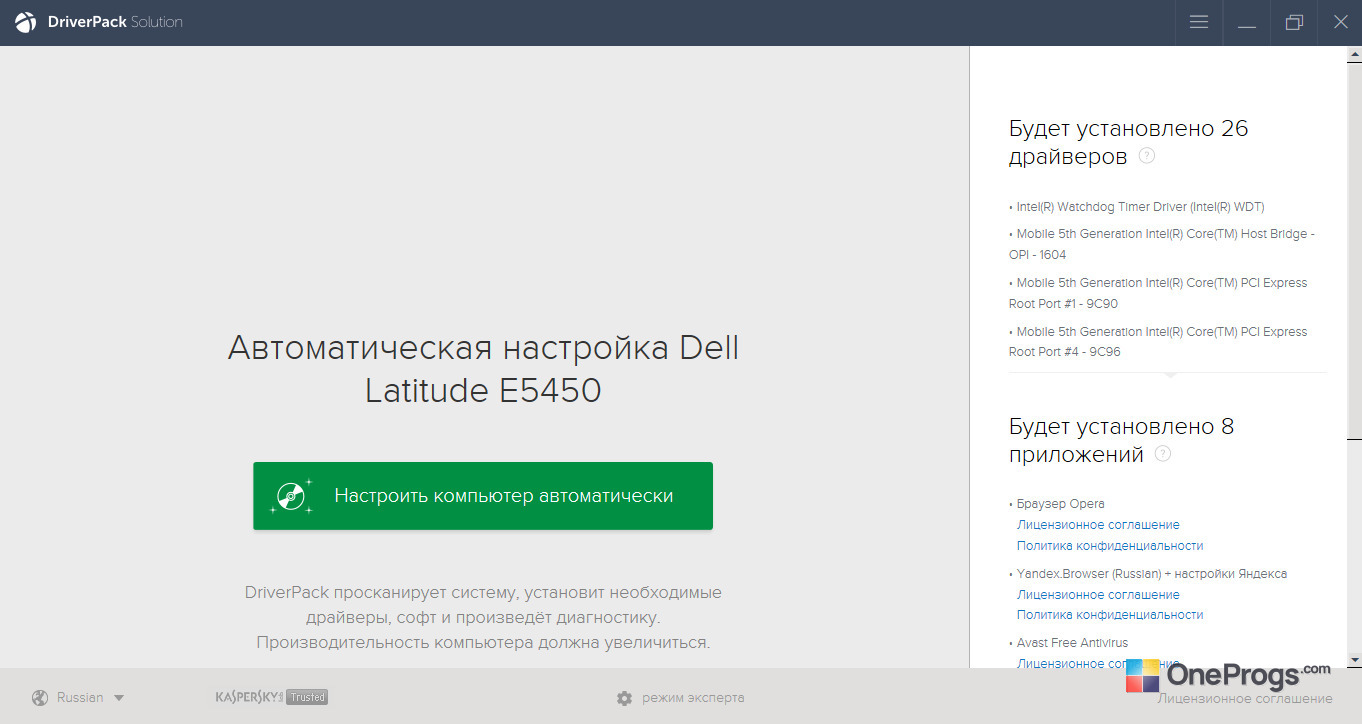Click the gear icon for expert mode
Viewport: 1362px width, 724px height.
pyautogui.click(x=625, y=698)
